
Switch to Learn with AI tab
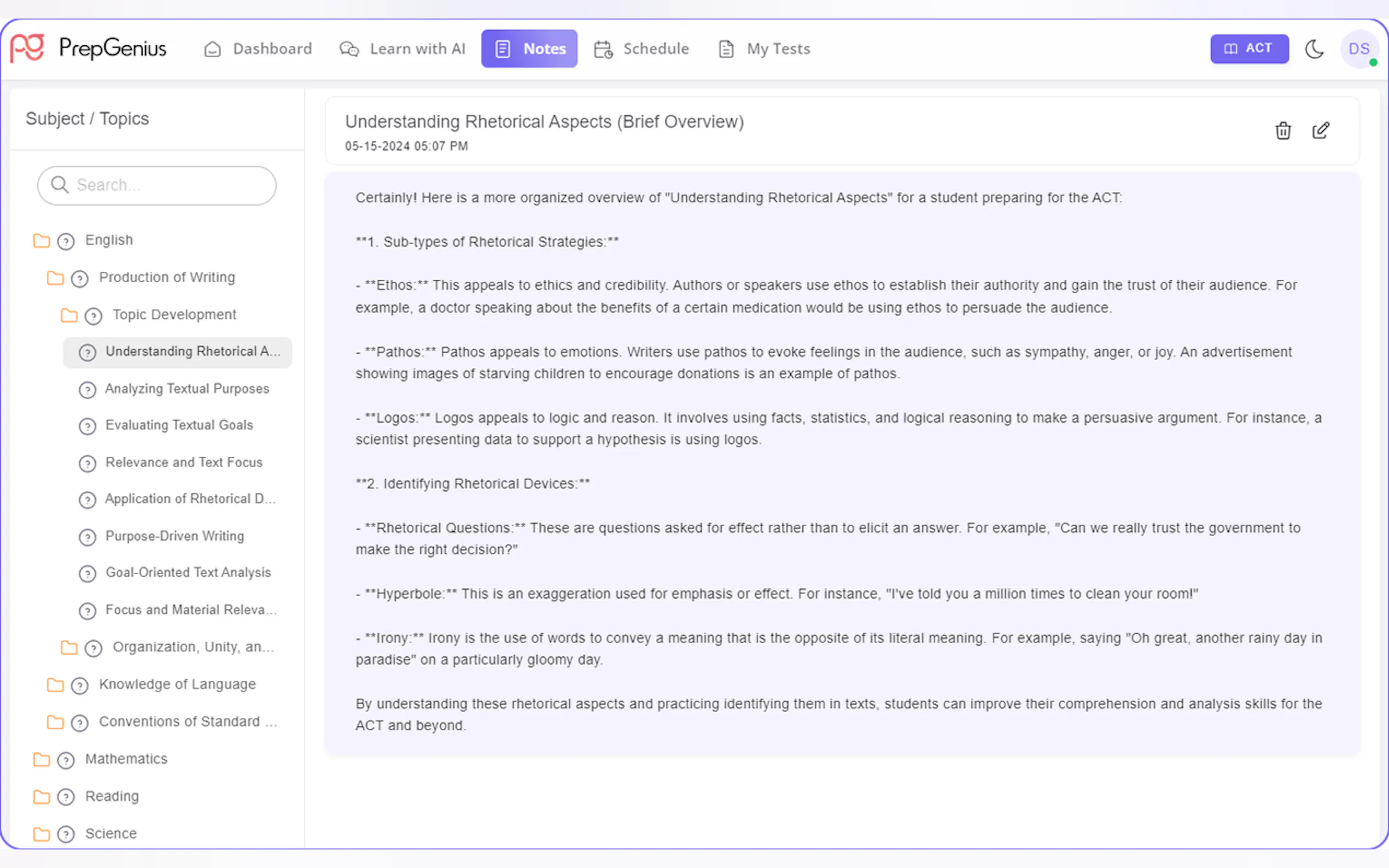coord(402,49)
